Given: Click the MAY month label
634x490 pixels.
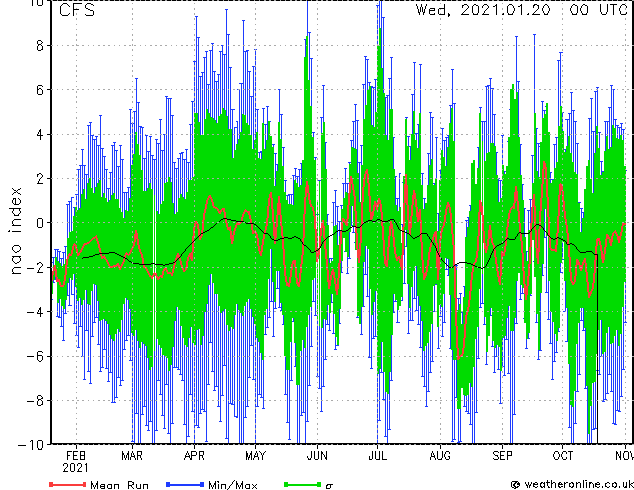Looking at the screenshot, I should [255, 456].
